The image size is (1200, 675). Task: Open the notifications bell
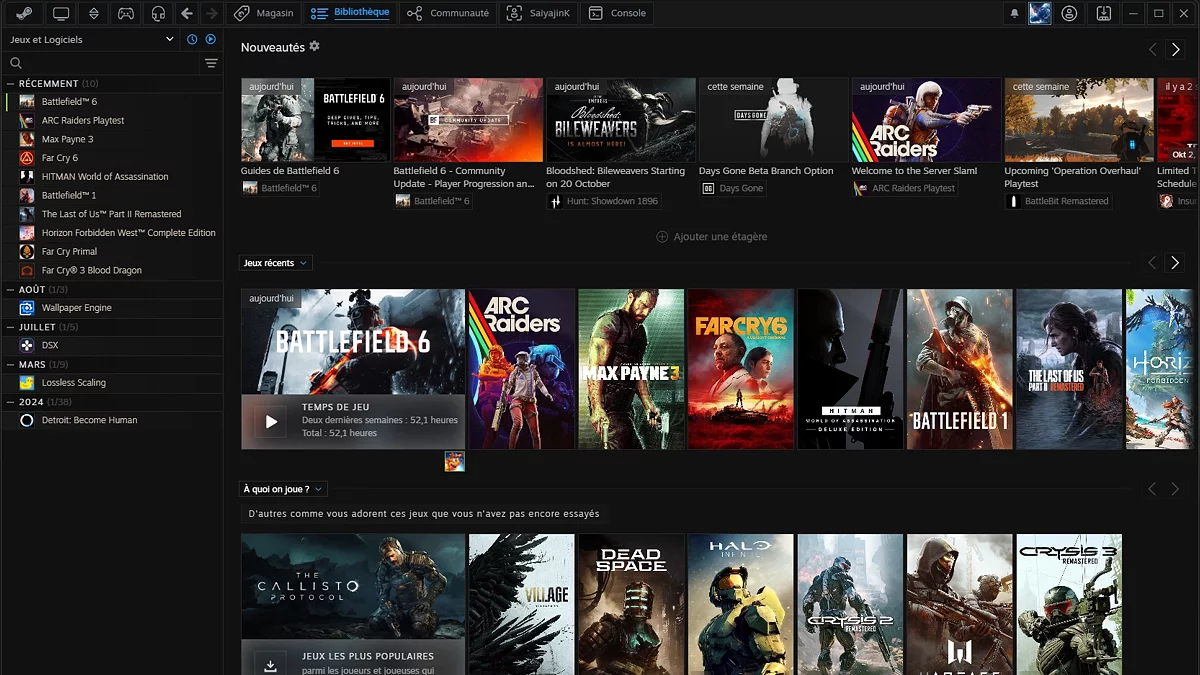tap(1014, 14)
